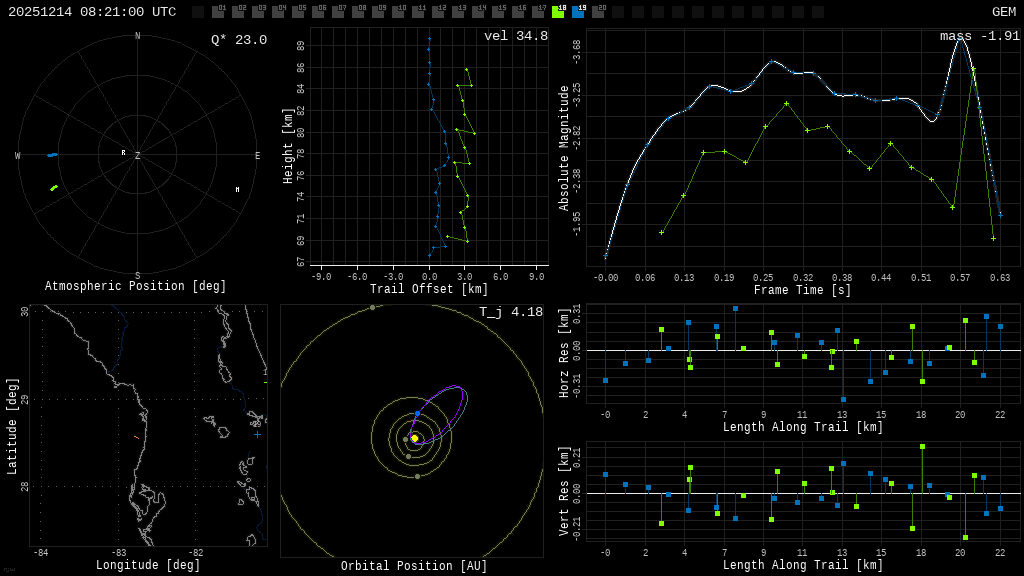The width and height of the screenshot is (1024, 576).
Task: Click the Absolute Magnitude axis label
Action: (x=564, y=148)
